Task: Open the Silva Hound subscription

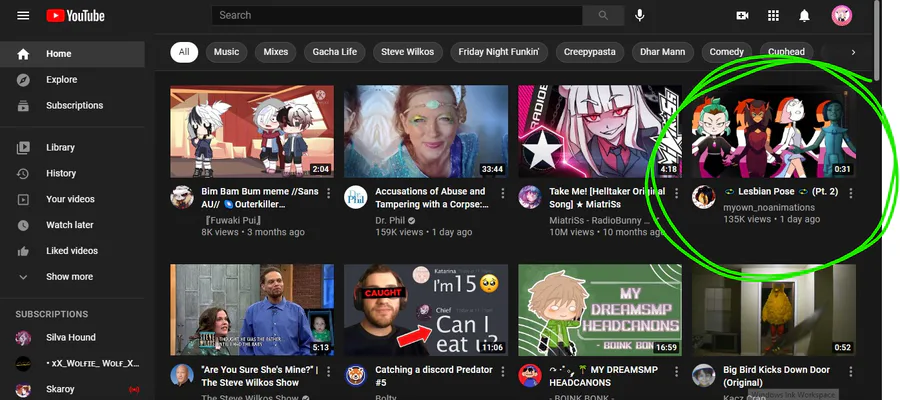Action: pos(72,337)
